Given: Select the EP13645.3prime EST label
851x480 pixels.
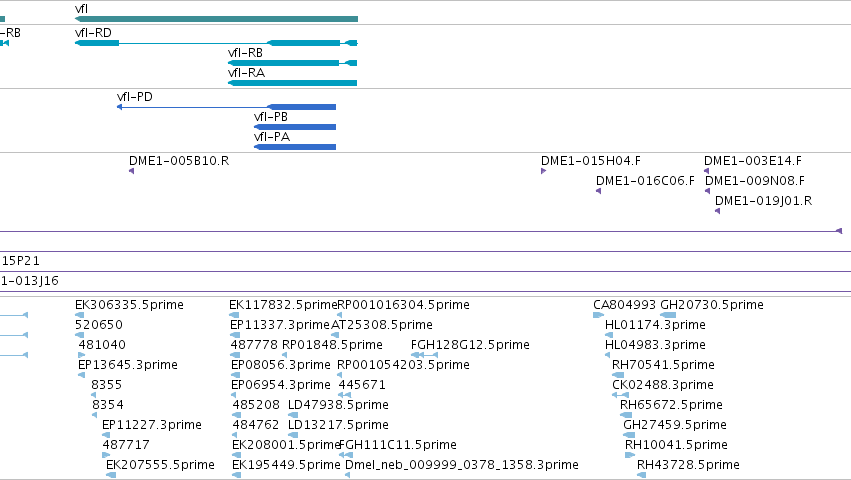Looking at the screenshot, I should pyautogui.click(x=128, y=365).
